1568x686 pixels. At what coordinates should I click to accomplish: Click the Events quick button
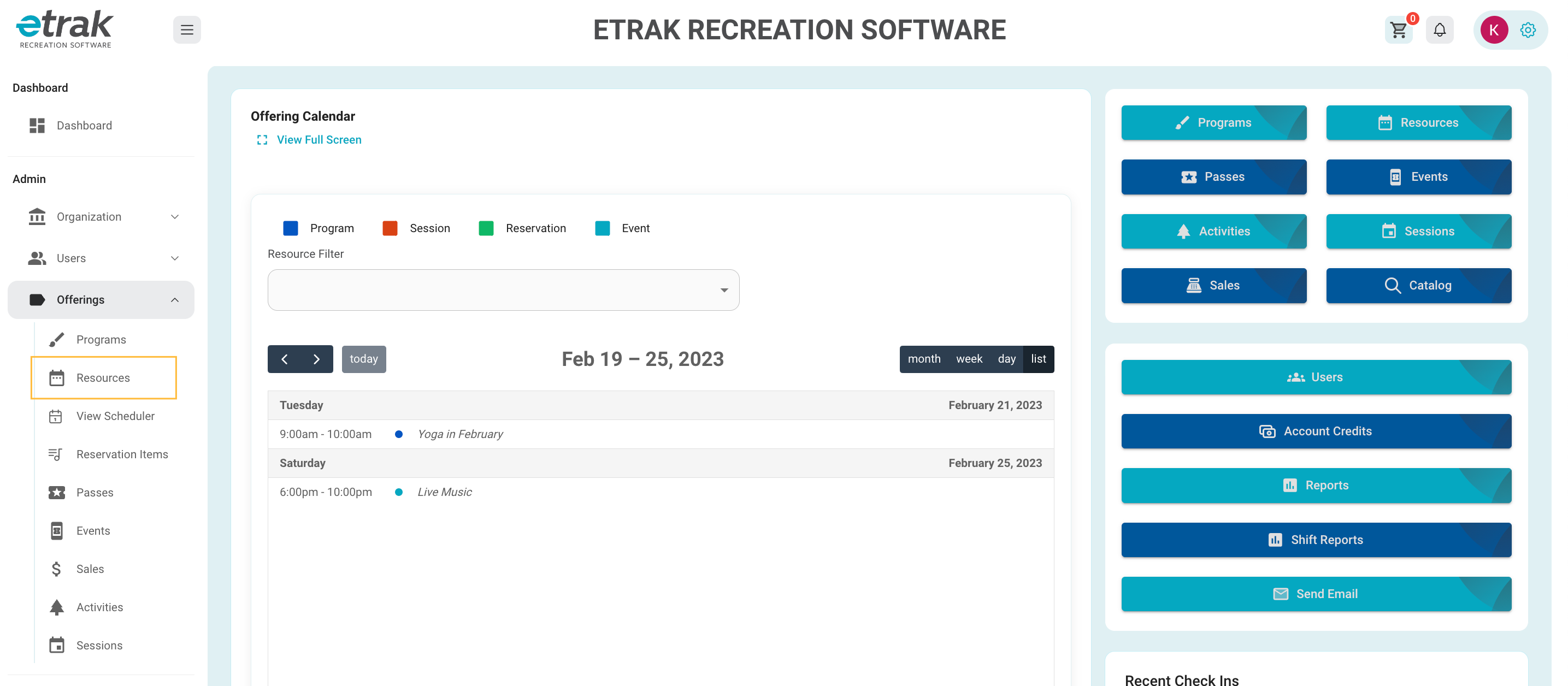(x=1419, y=177)
